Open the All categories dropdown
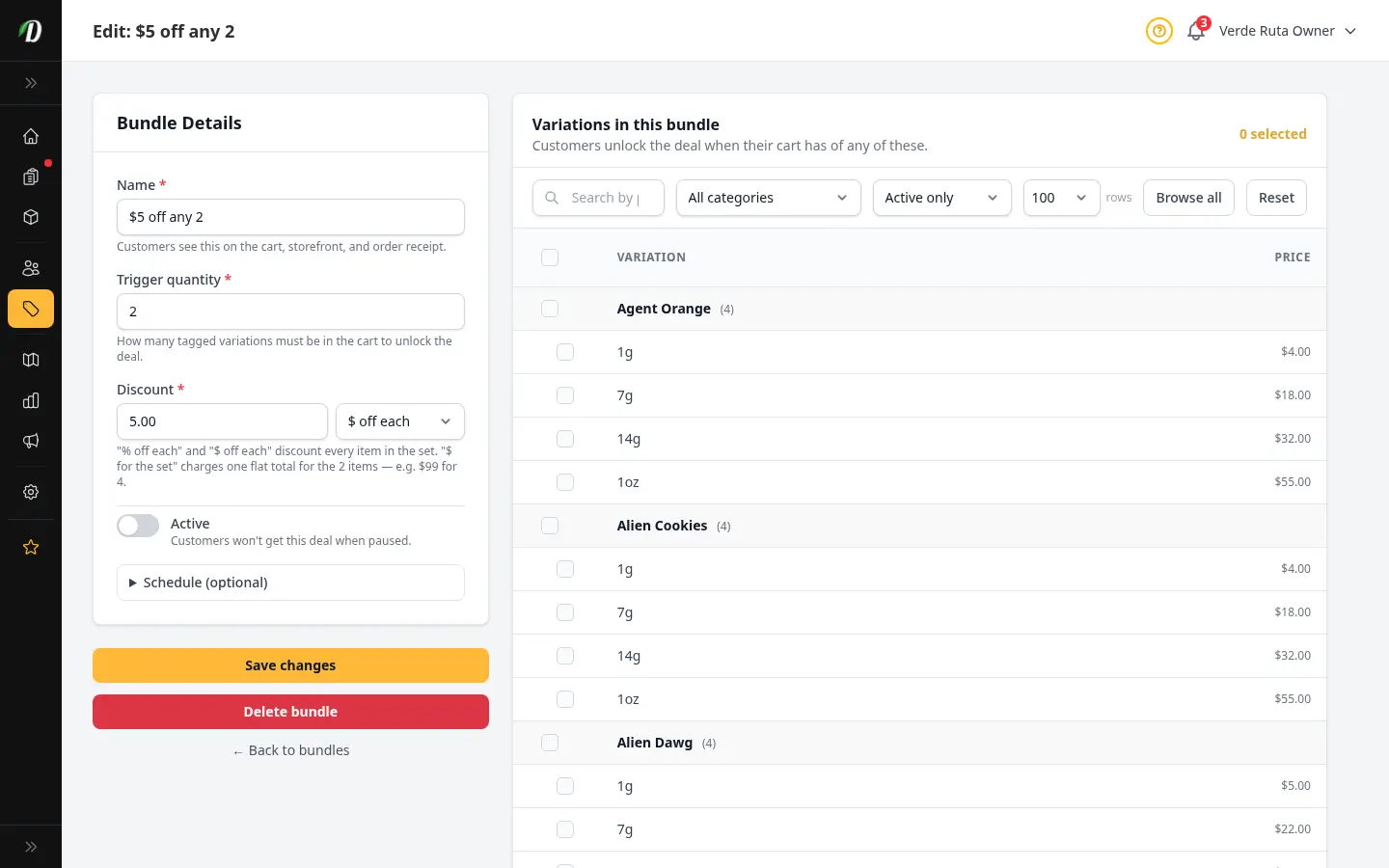Image resolution: width=1389 pixels, height=868 pixels. [768, 198]
